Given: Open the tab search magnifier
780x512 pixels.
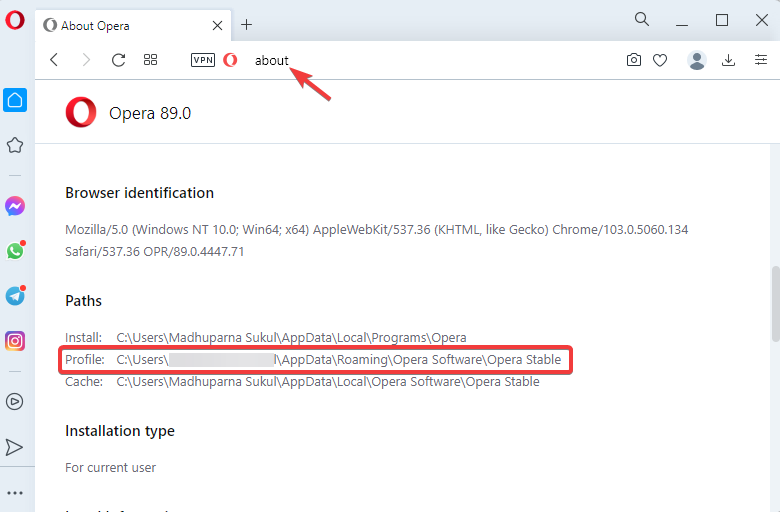Looking at the screenshot, I should tap(642, 19).
